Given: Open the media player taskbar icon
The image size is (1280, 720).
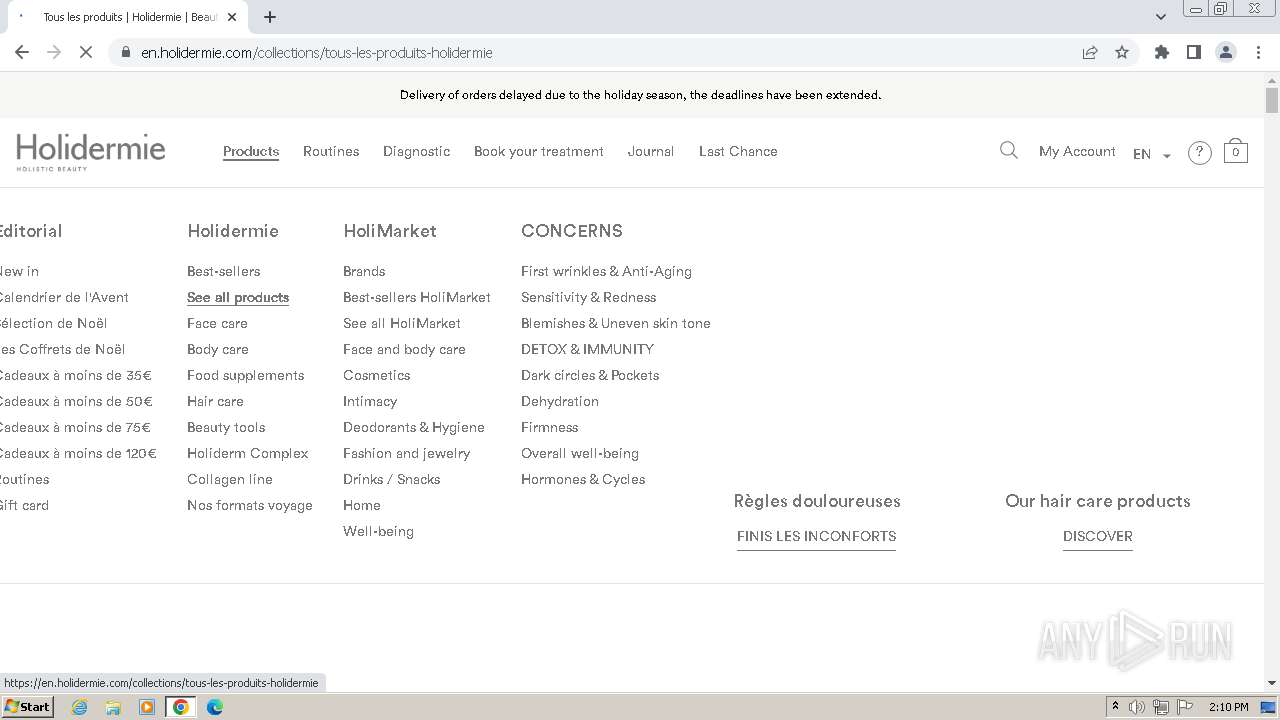Looking at the screenshot, I should coord(147,707).
